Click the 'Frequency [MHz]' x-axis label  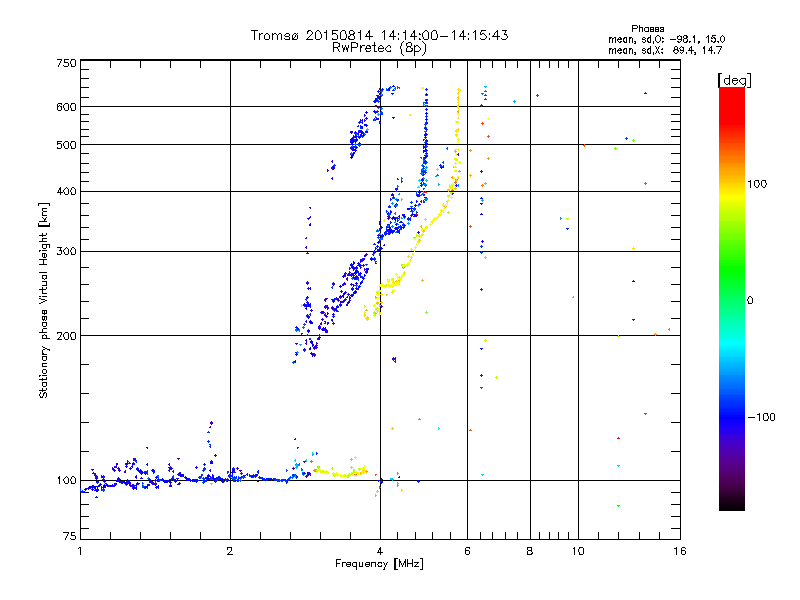(379, 564)
